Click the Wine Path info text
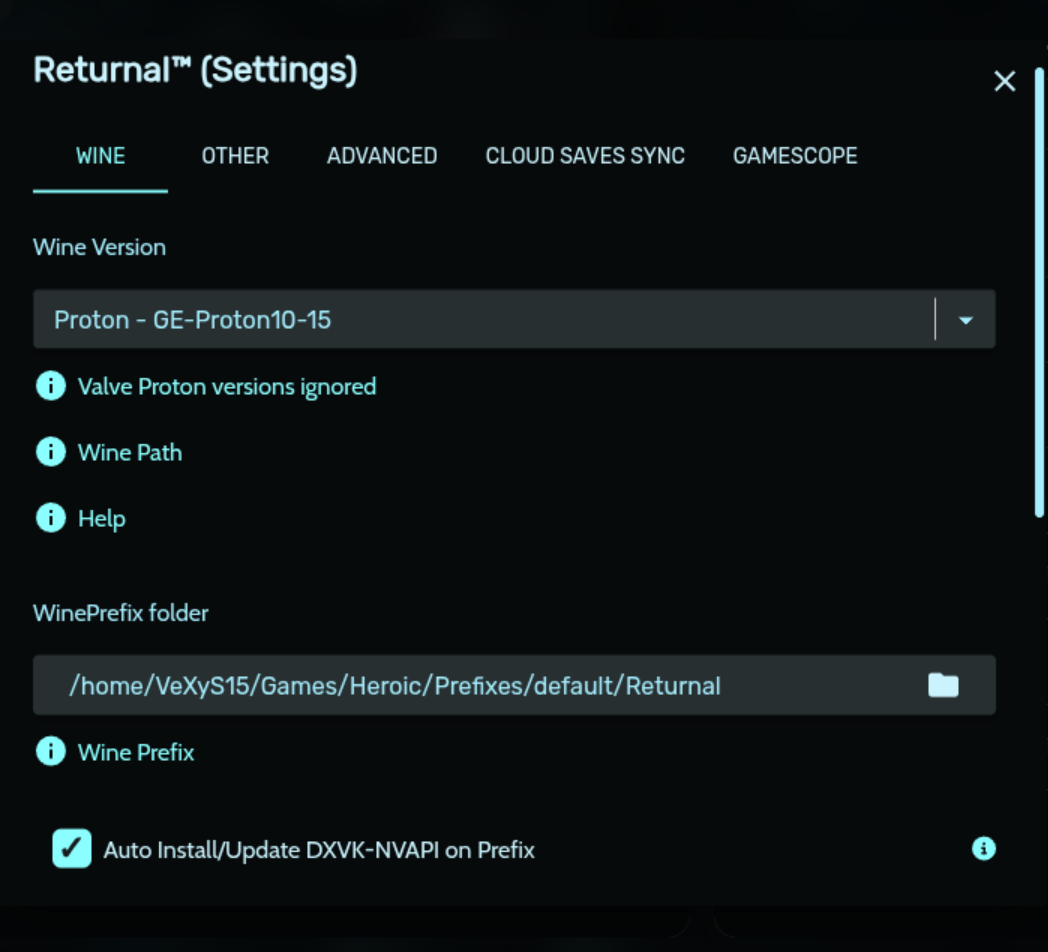1048x952 pixels. (x=130, y=452)
